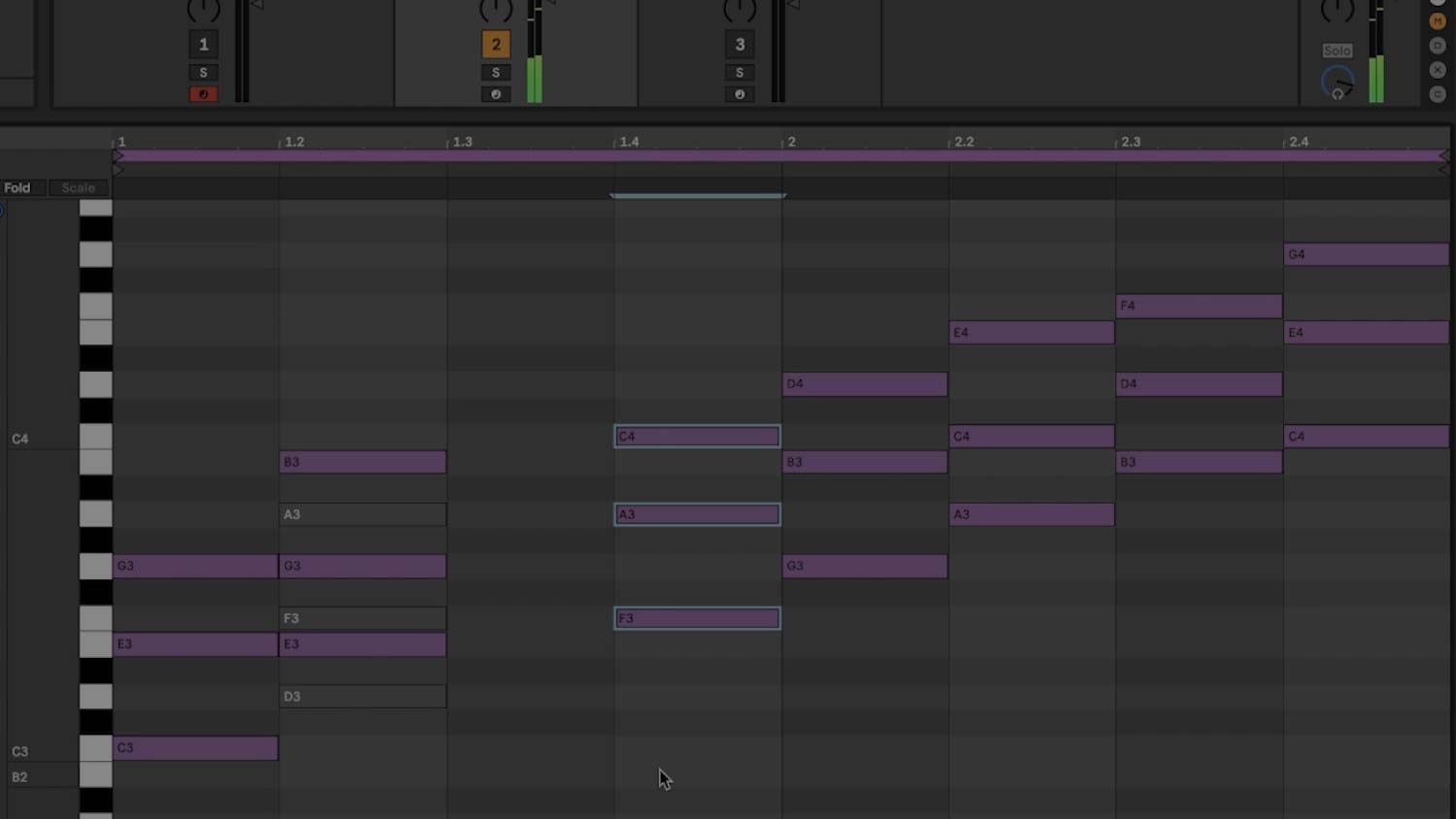The image size is (1456, 819).
Task: Select the E4 note starting at 2.4
Action: point(1367,333)
